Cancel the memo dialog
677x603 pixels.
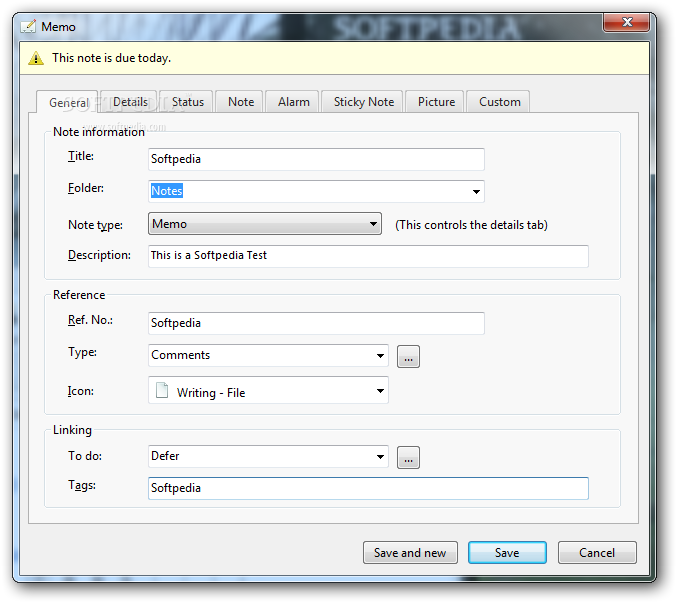pyautogui.click(x=597, y=552)
